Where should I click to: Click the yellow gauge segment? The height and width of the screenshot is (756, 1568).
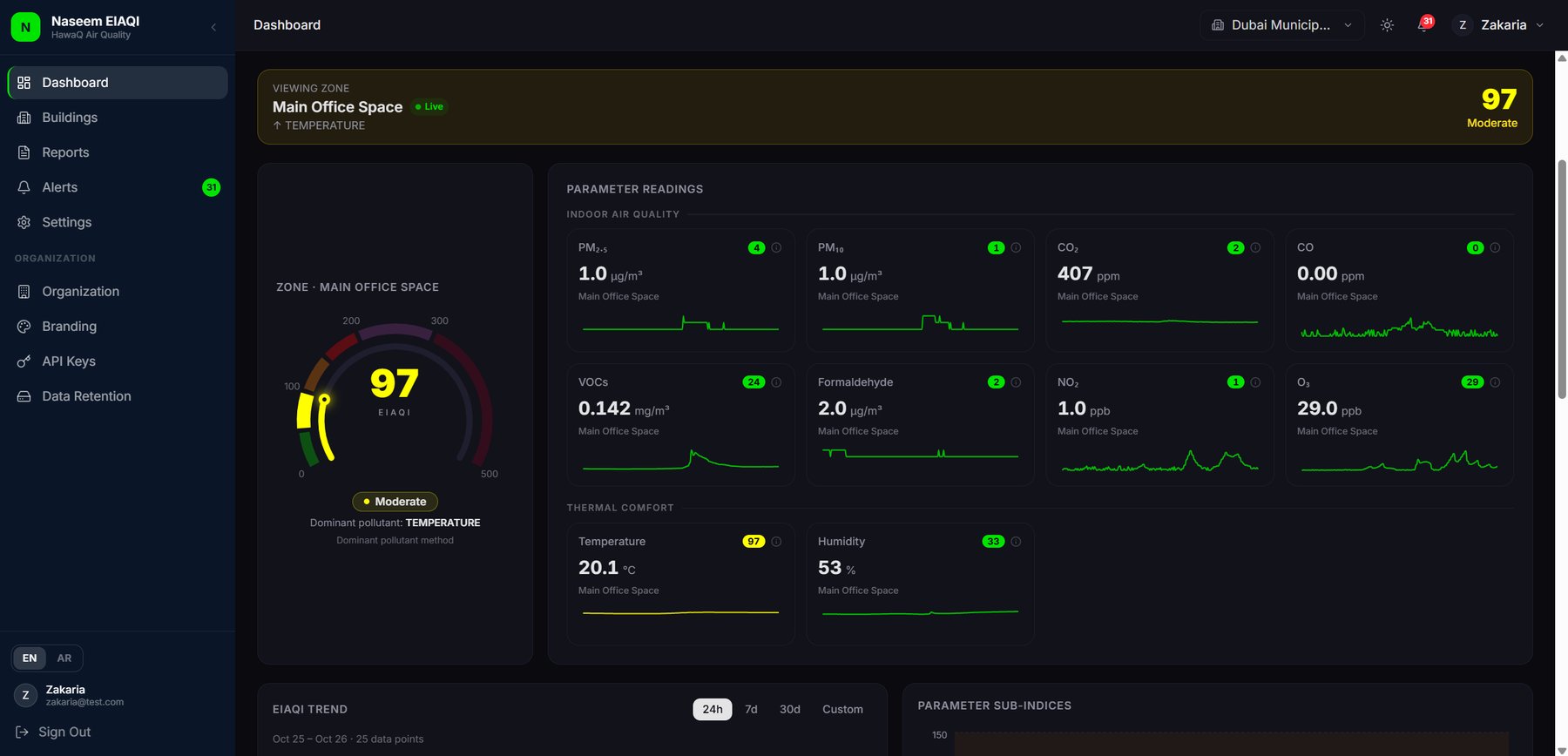[x=304, y=411]
